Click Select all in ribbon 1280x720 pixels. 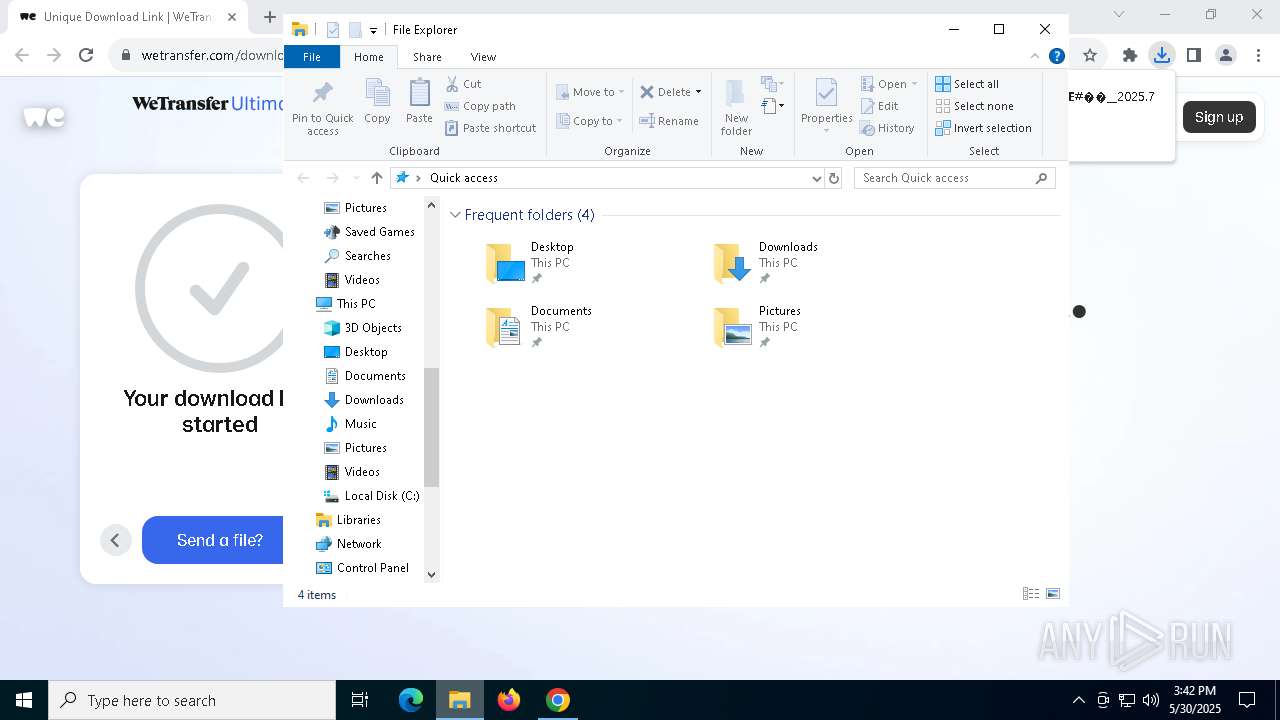(967, 84)
